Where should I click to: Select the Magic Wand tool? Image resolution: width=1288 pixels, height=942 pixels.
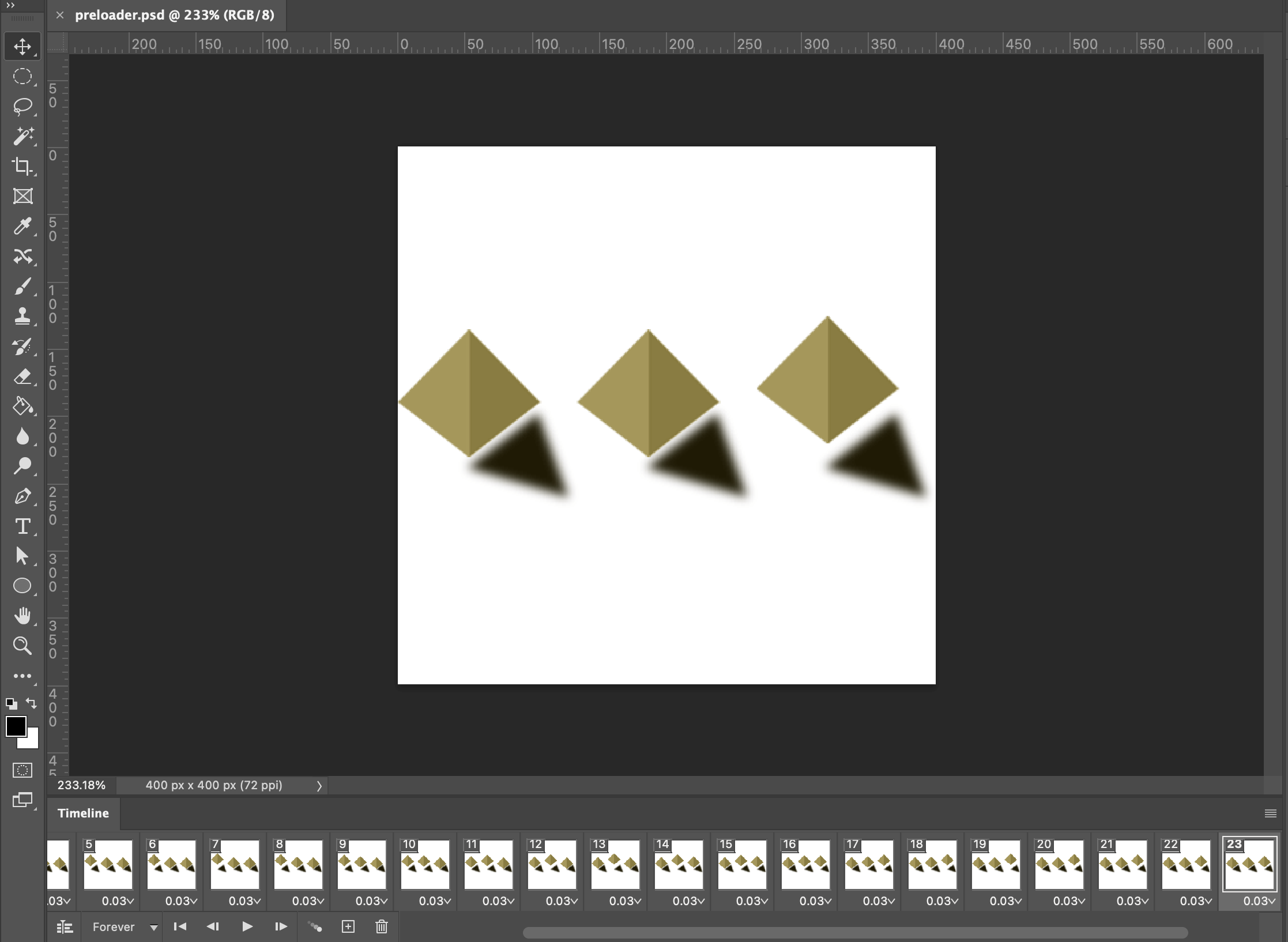point(22,137)
